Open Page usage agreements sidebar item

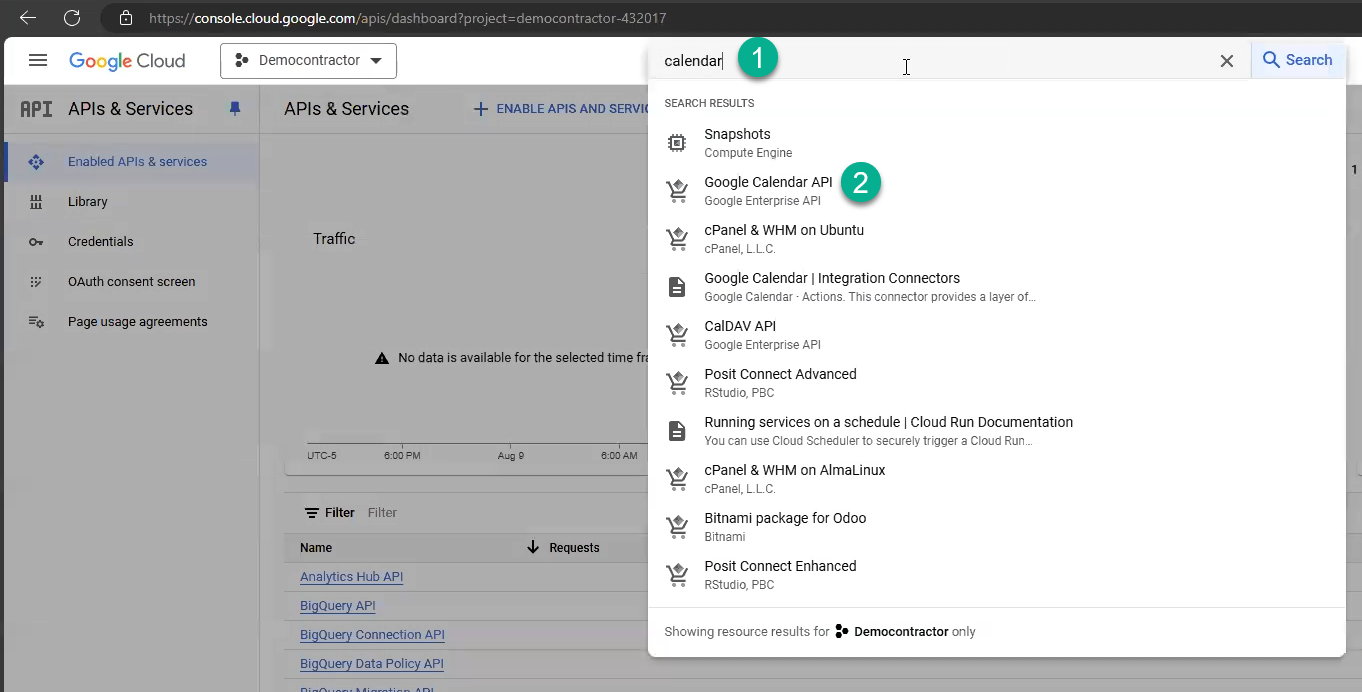[132, 322]
